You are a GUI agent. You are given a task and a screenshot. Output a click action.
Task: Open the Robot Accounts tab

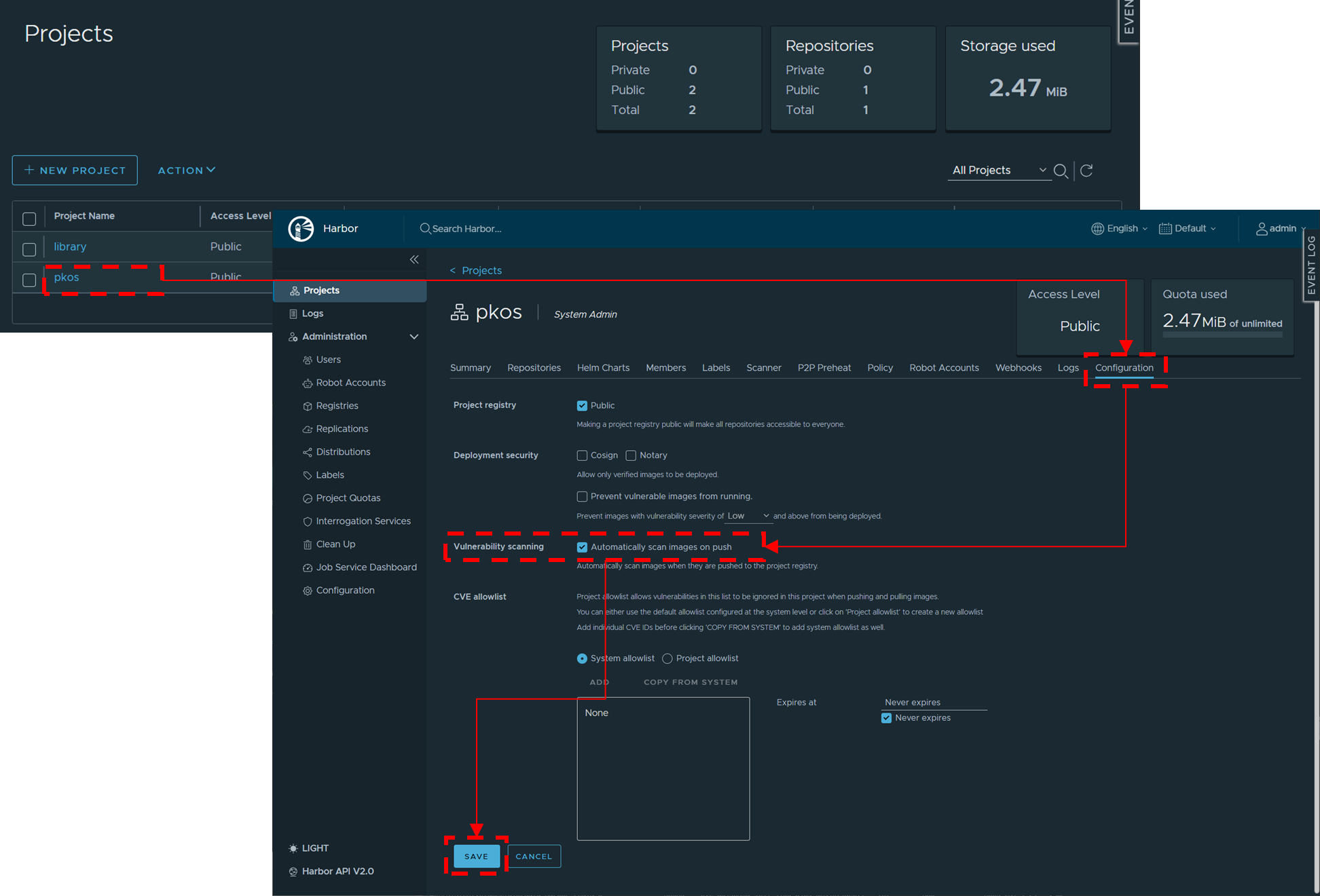[944, 368]
